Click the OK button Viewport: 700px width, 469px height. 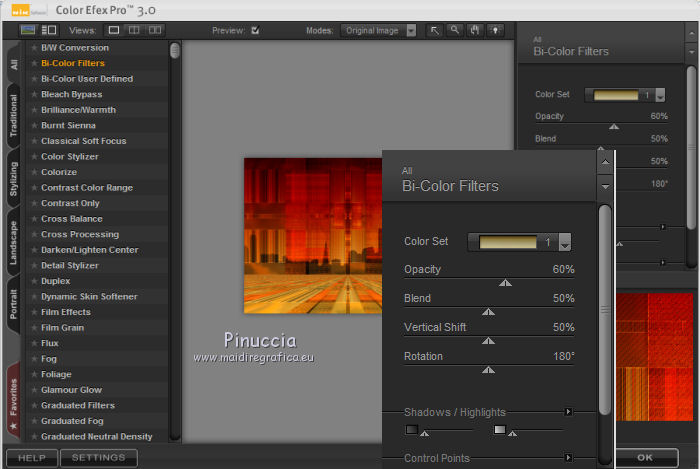tap(645, 458)
